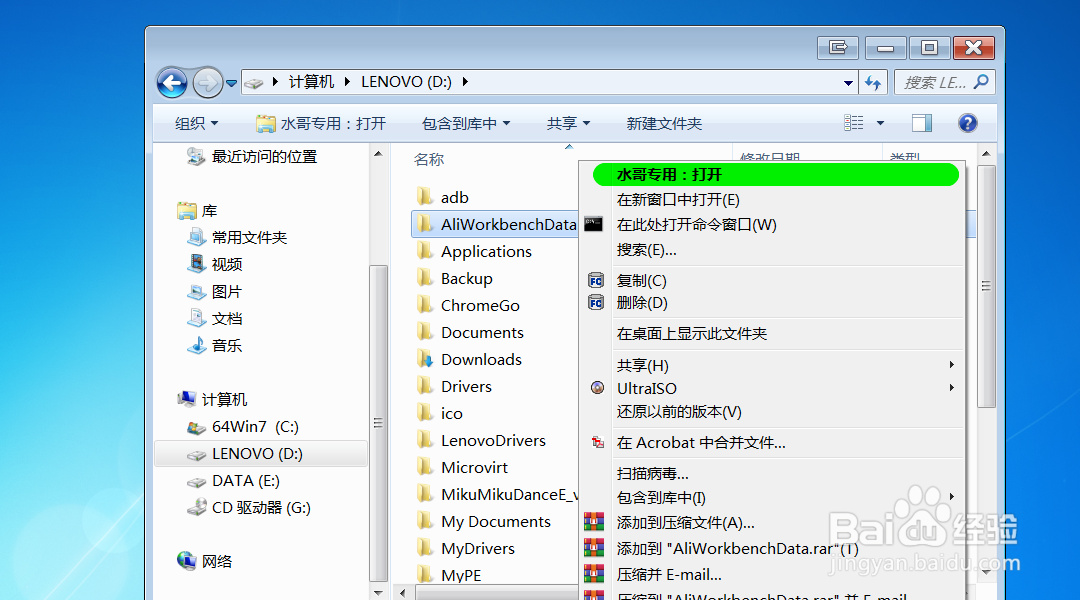The width and height of the screenshot is (1080, 600).
Task: Select the Applications folder
Action: 475,251
